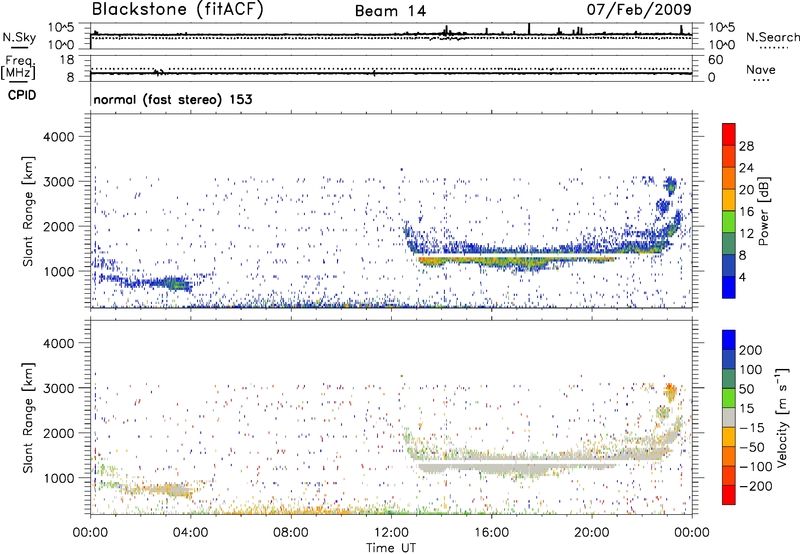800x554 pixels.
Task: Click the "20:00" time axis label
Action: coord(591,533)
